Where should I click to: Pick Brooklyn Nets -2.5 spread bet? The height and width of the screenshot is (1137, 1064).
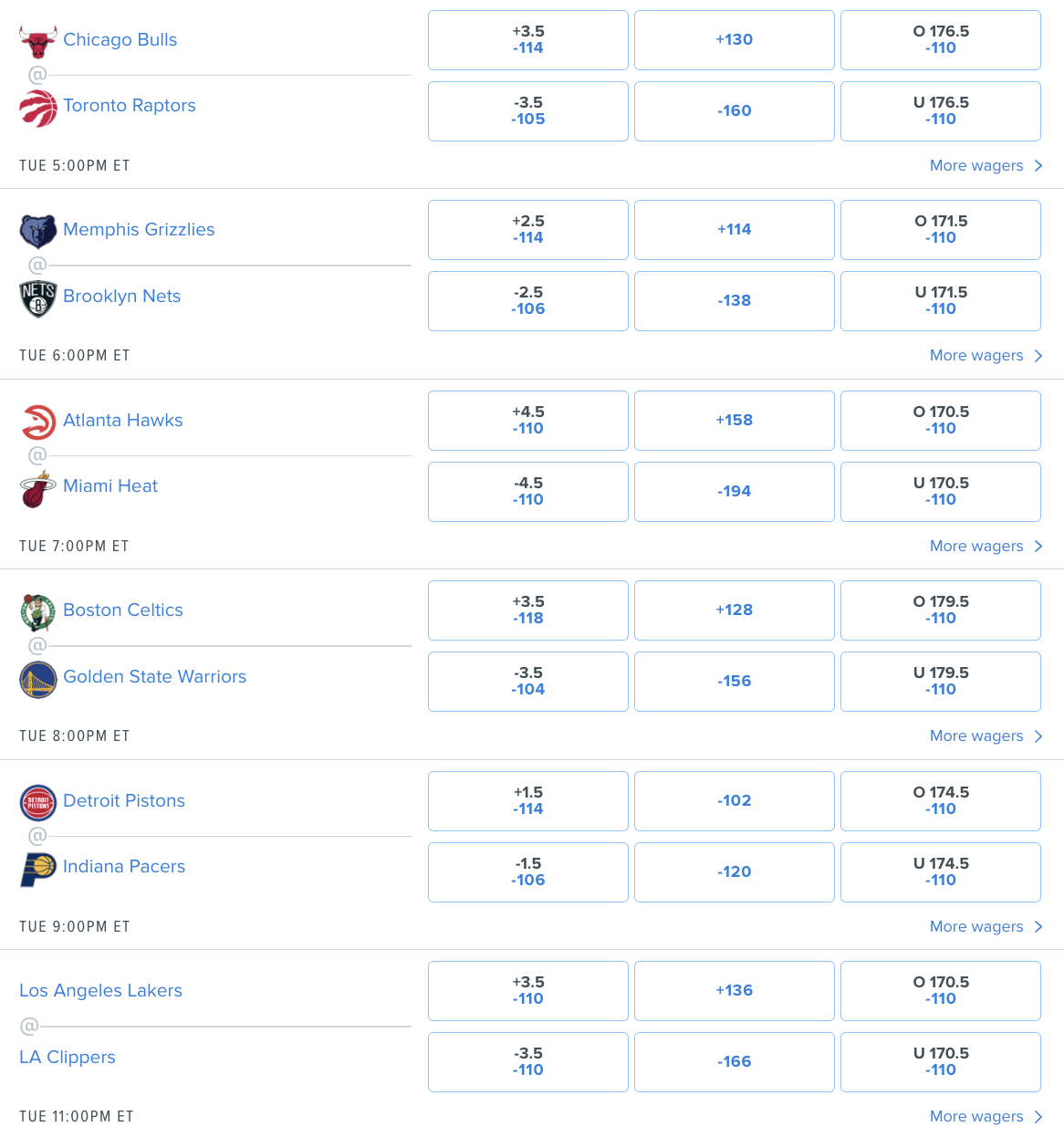point(528,301)
